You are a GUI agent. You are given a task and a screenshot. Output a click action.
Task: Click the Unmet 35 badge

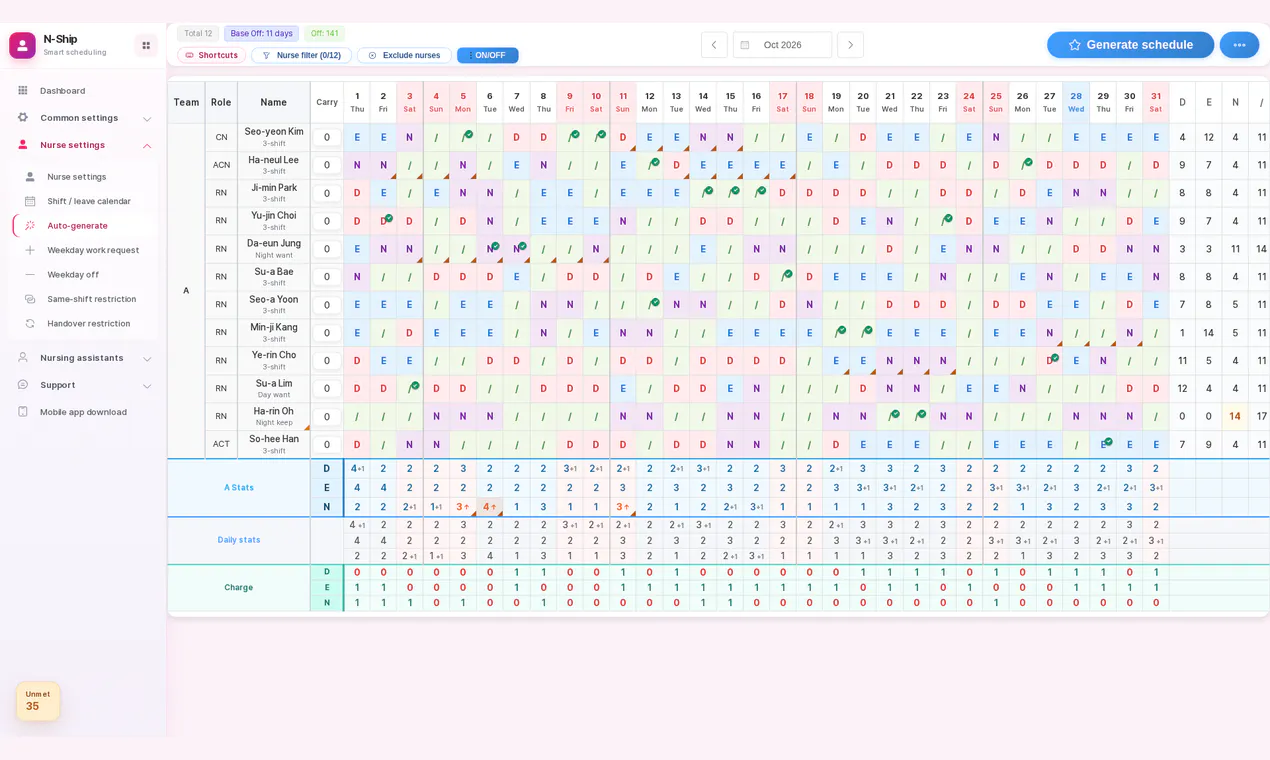coord(38,701)
